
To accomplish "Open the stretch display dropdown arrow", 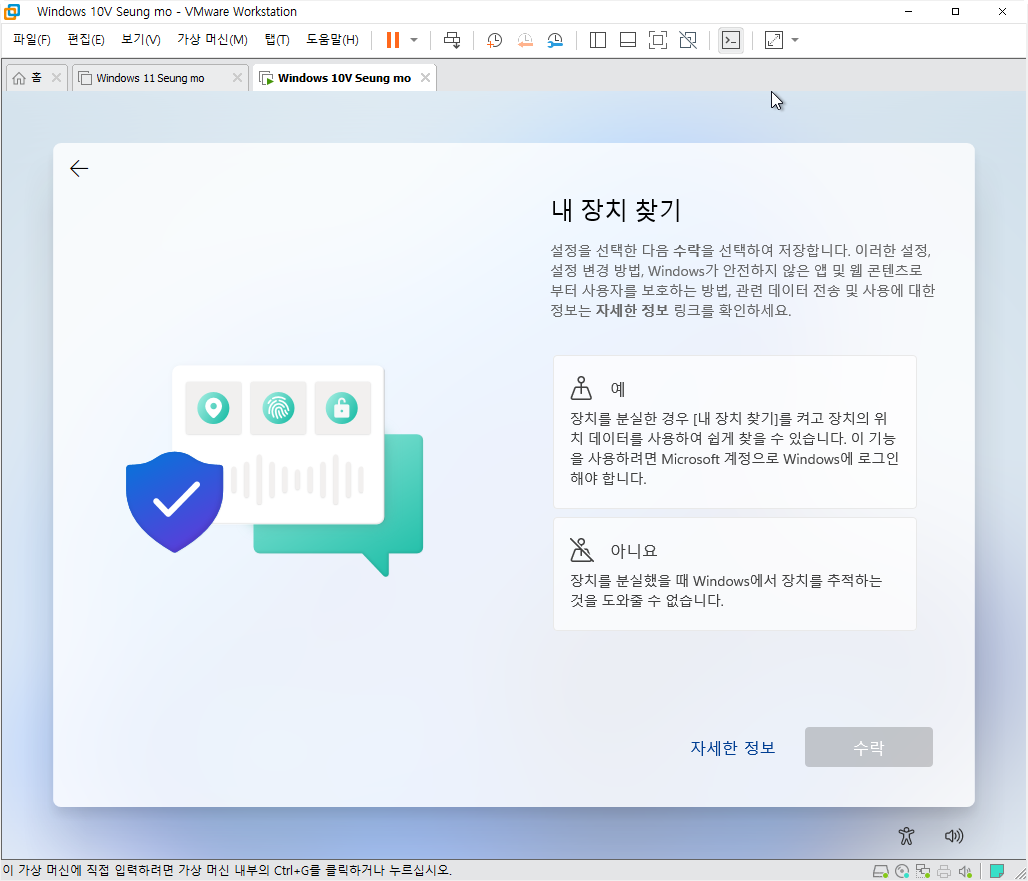I will click(795, 40).
